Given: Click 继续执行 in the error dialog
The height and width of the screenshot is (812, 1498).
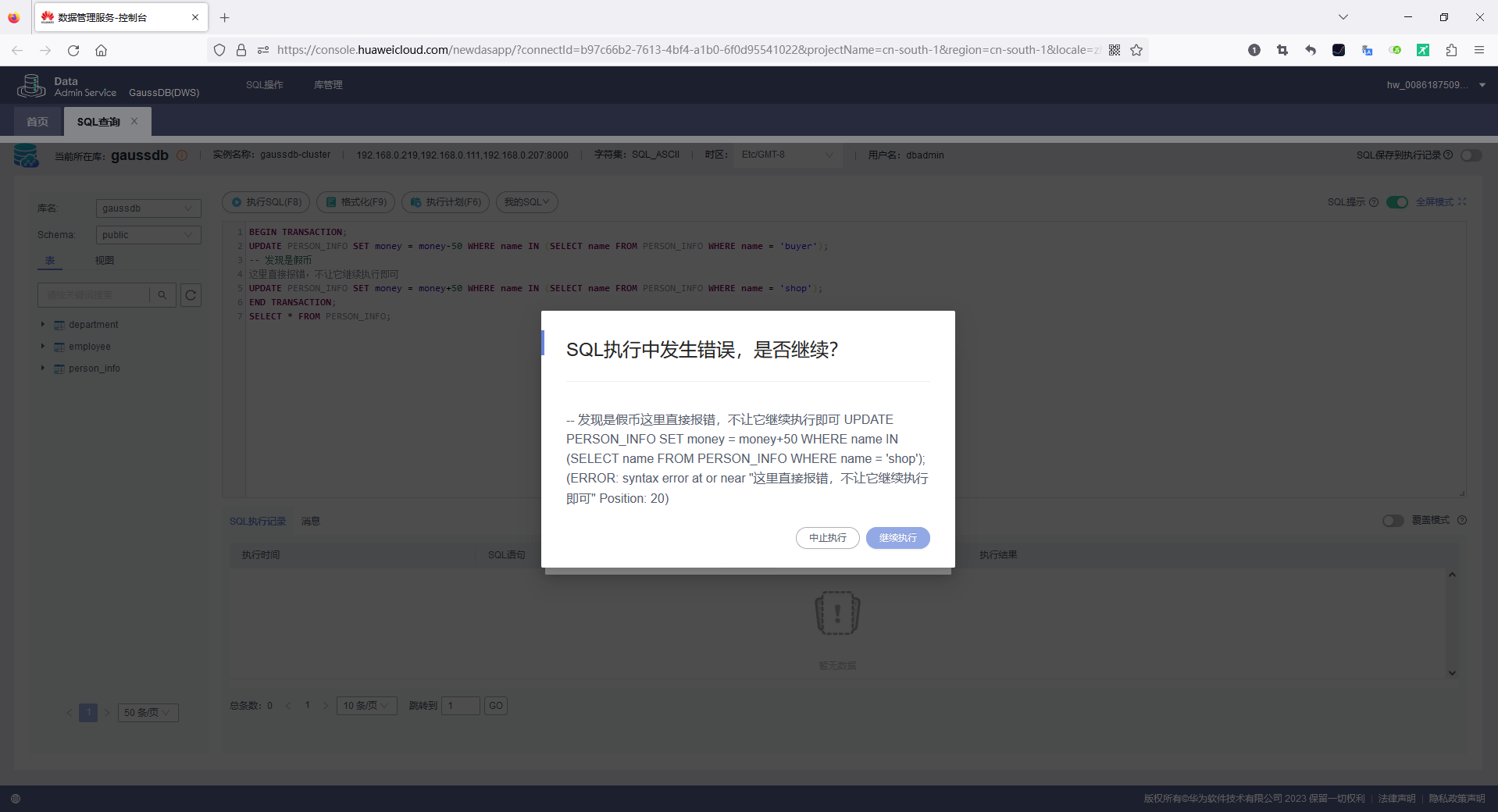Looking at the screenshot, I should click(x=897, y=538).
